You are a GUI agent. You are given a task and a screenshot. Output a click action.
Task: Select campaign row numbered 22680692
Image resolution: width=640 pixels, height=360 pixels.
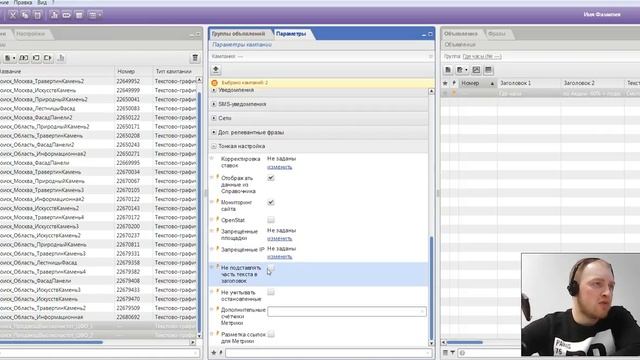coord(98,317)
